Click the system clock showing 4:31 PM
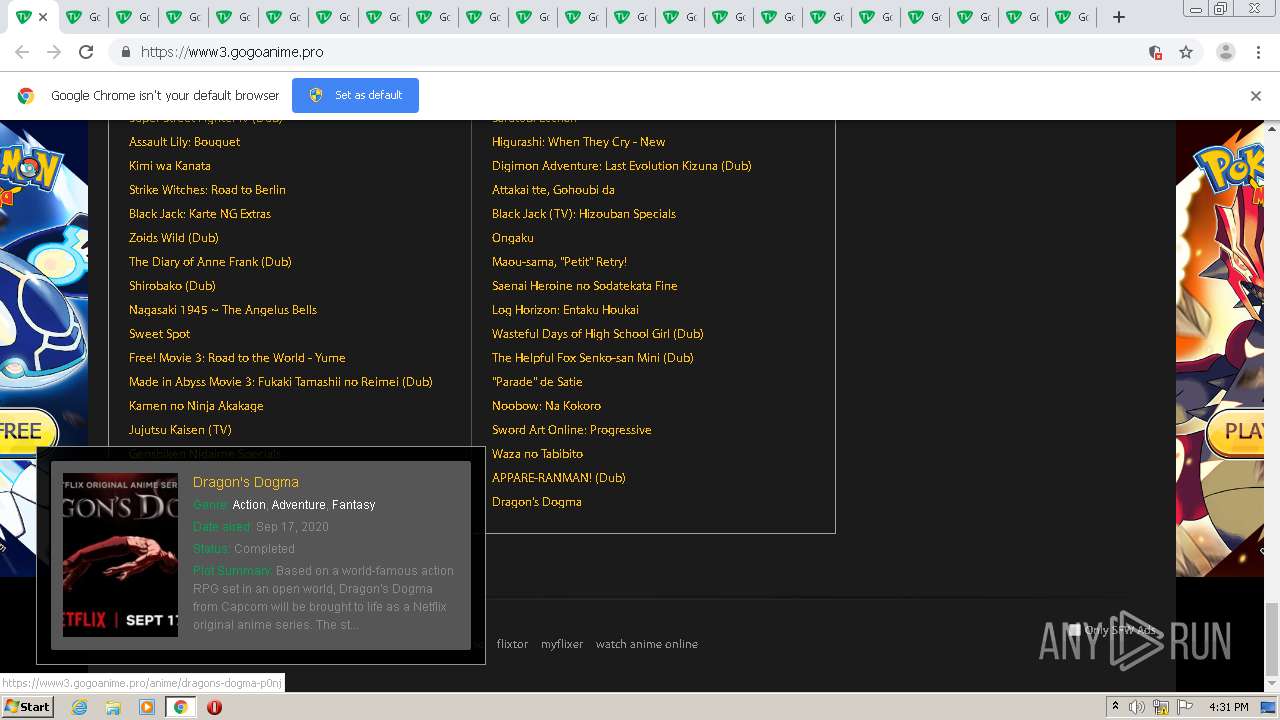Screen dimensions: 1280x720 tap(1229, 707)
